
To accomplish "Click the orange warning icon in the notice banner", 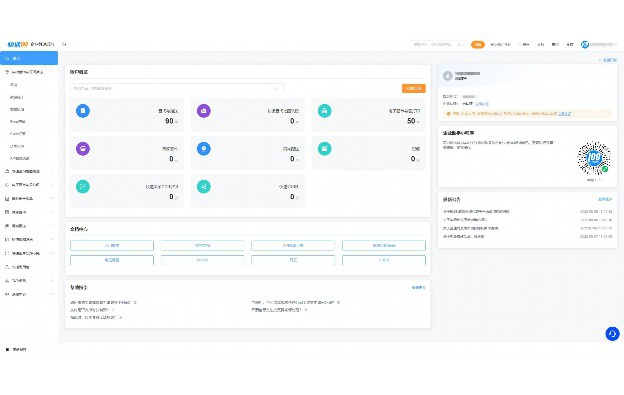I will [449, 114].
